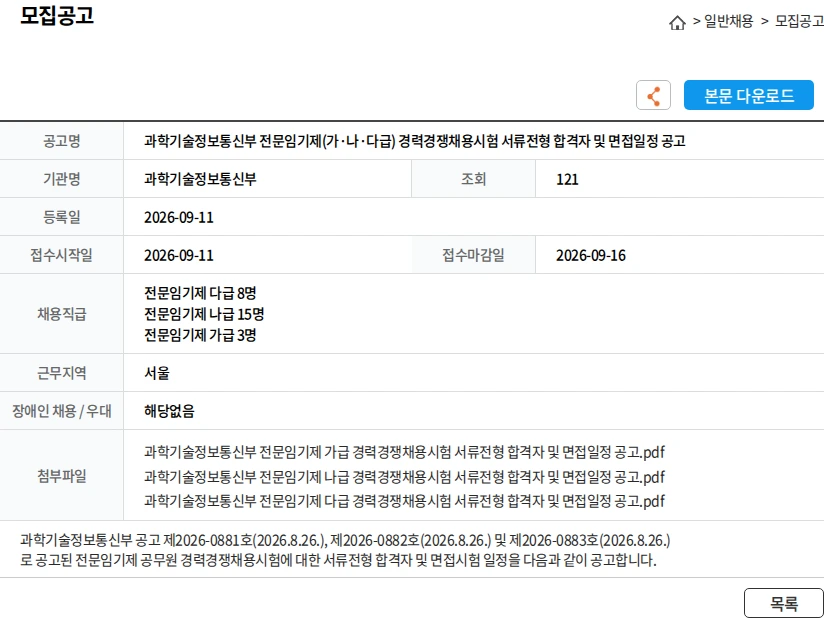Click the 조회 column label

pos(473,179)
